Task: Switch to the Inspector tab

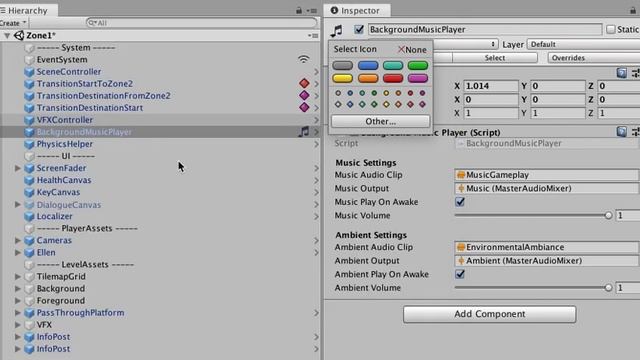Action: coord(357,10)
